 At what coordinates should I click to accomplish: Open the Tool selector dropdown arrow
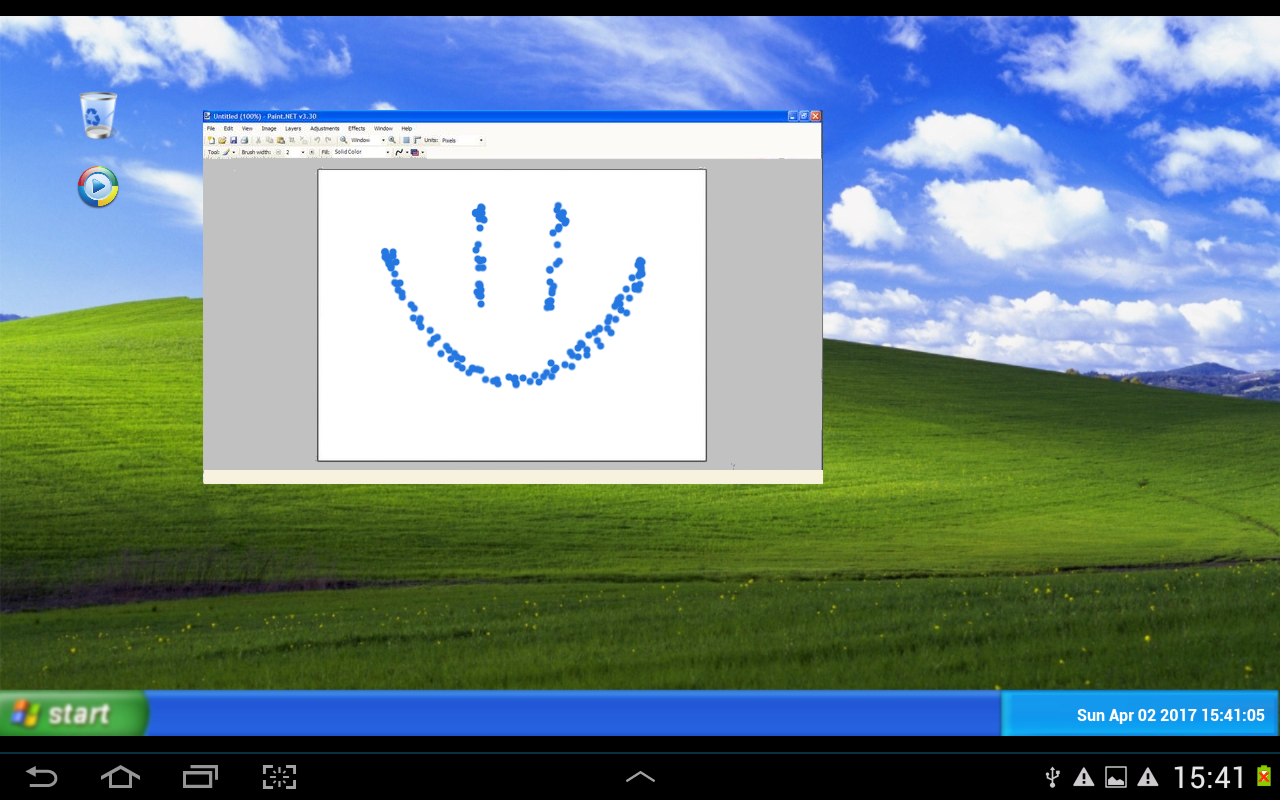click(233, 152)
